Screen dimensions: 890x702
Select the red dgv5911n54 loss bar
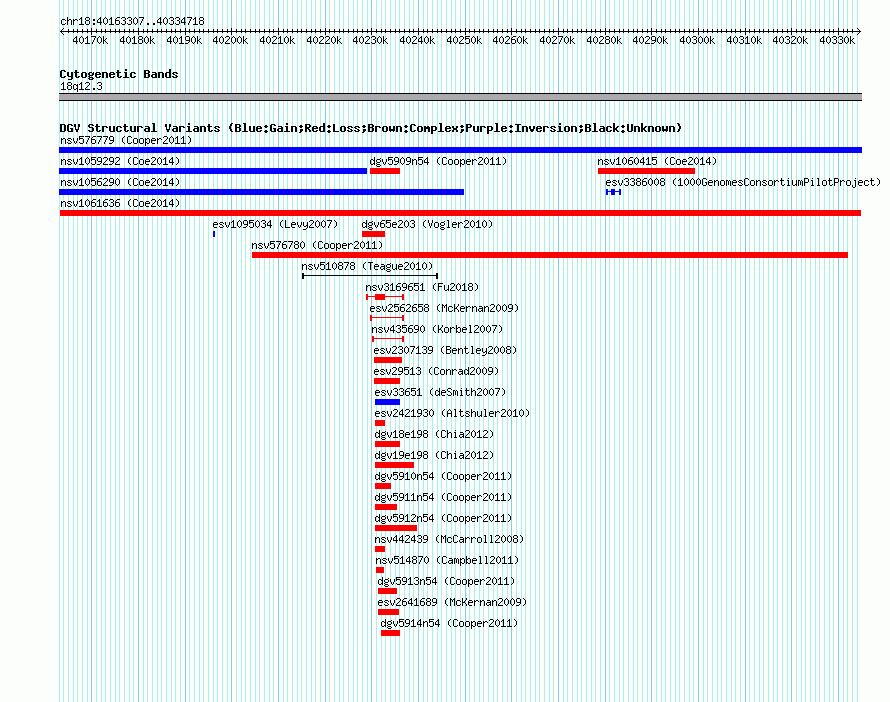(386, 507)
